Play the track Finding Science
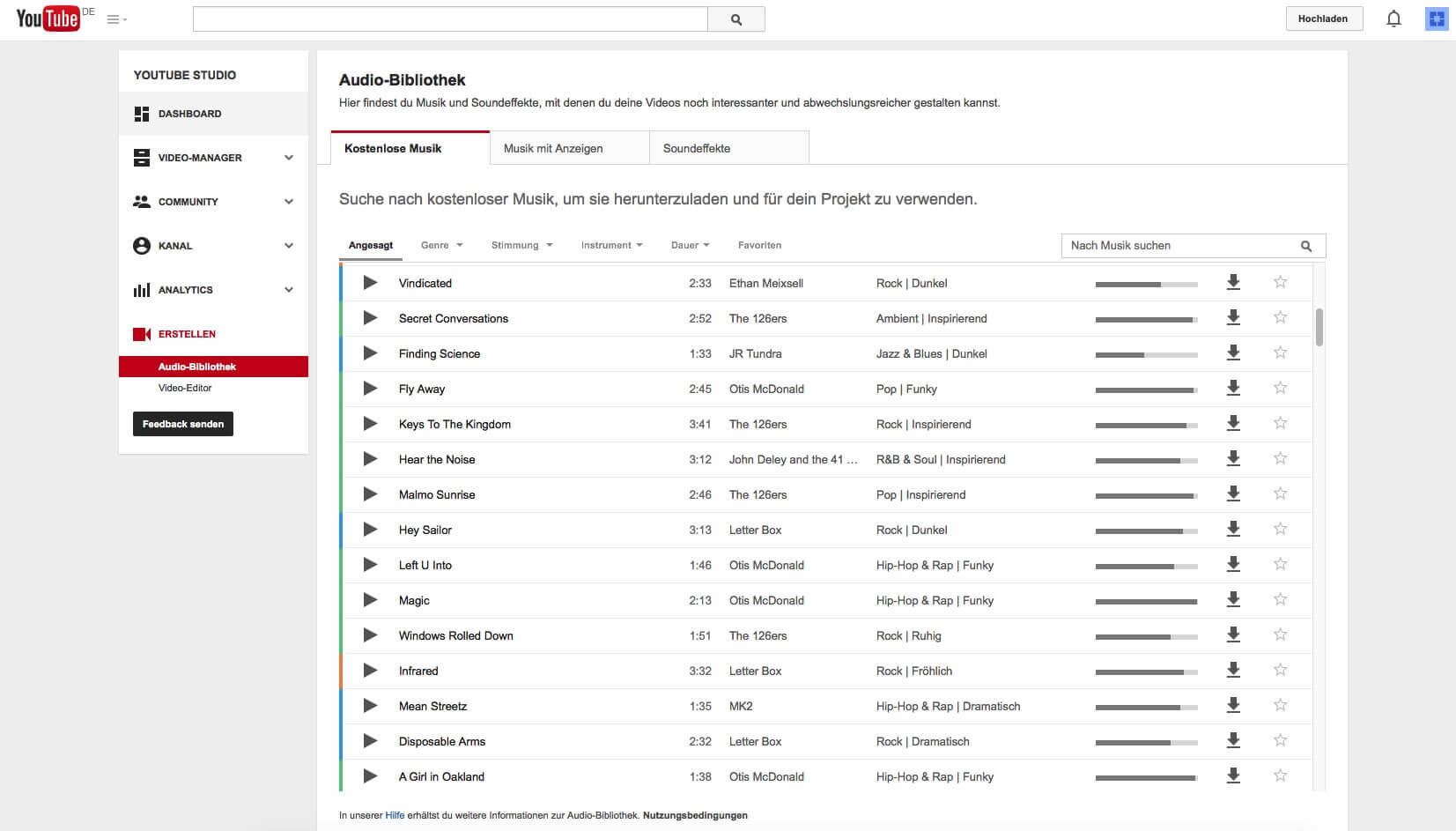The width and height of the screenshot is (1456, 831). 371,353
